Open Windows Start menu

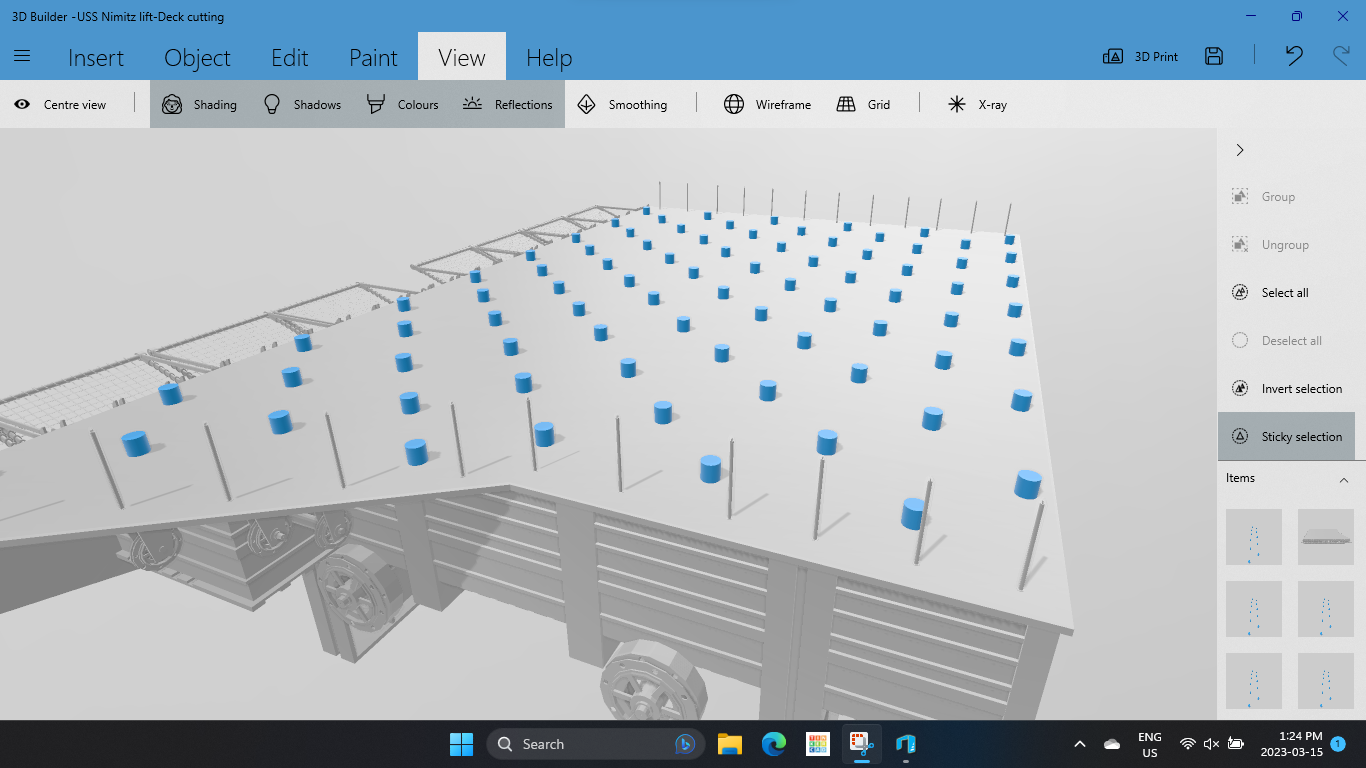click(461, 744)
